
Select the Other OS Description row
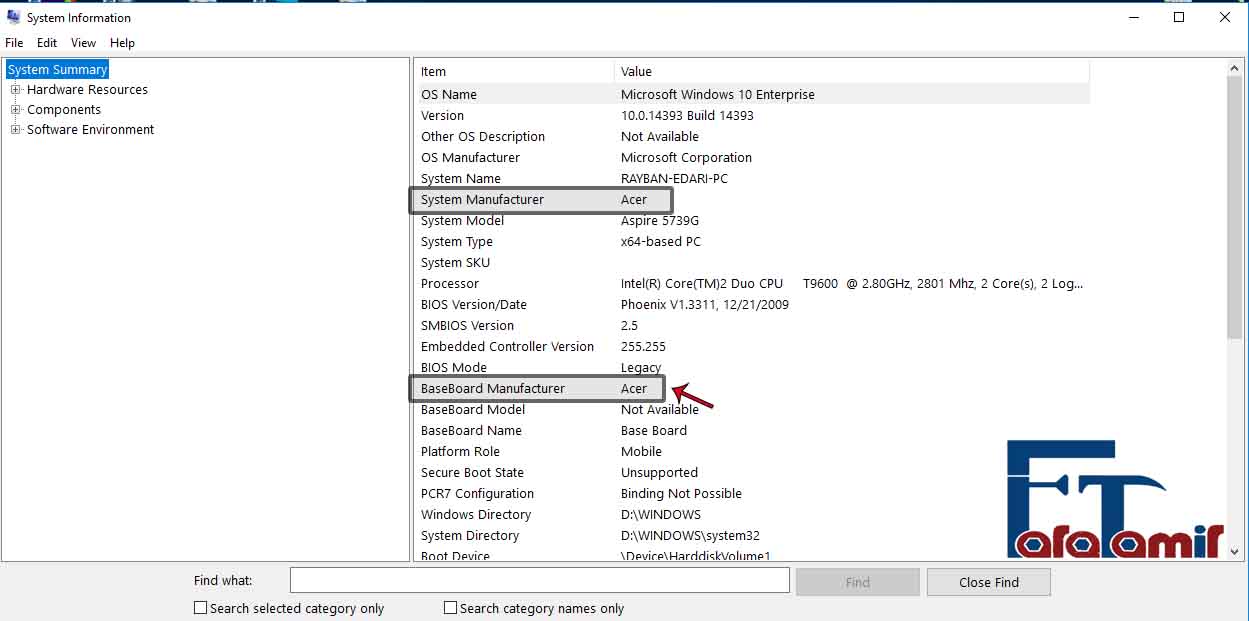753,136
